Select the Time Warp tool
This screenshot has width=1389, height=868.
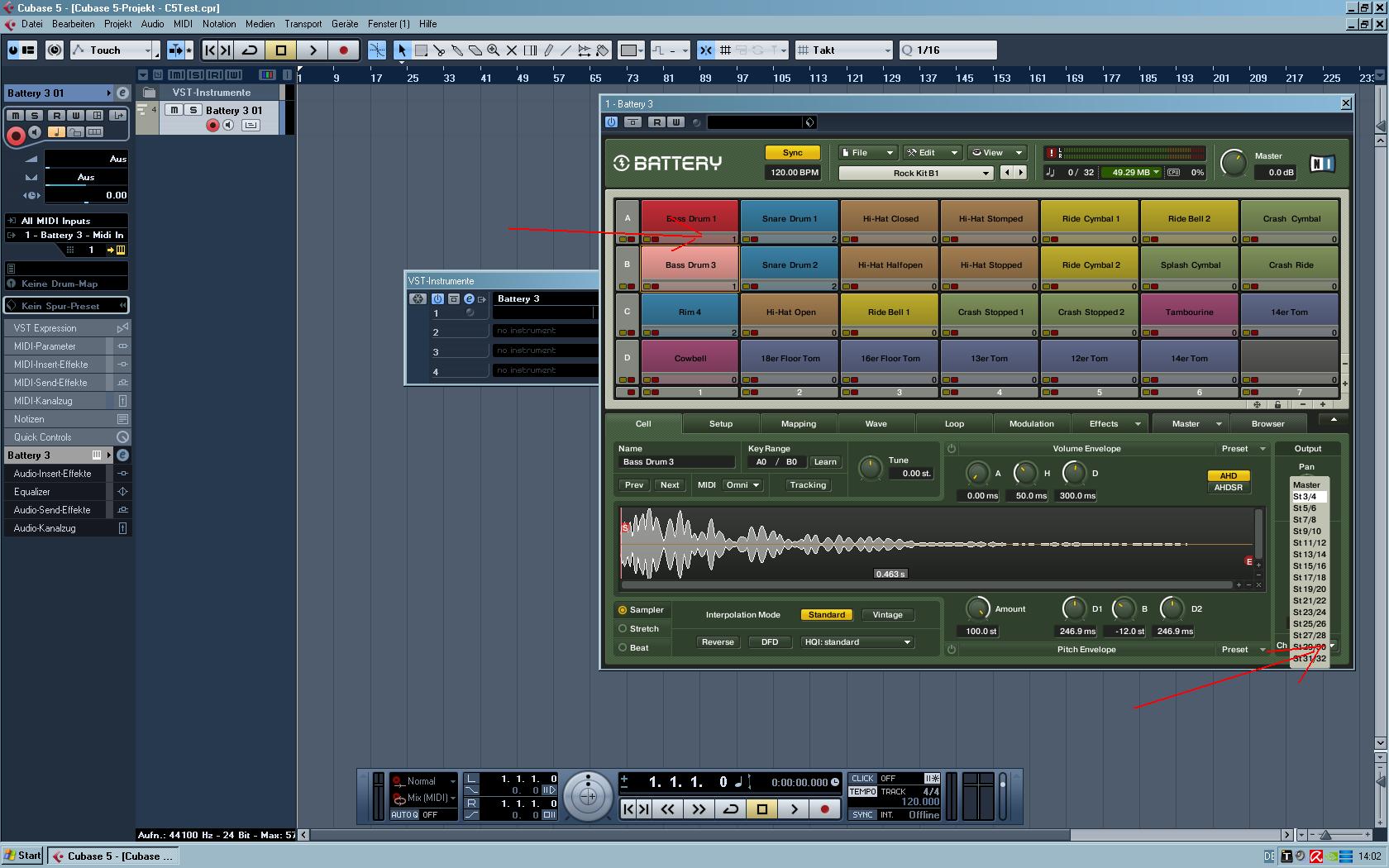pyautogui.click(x=530, y=50)
